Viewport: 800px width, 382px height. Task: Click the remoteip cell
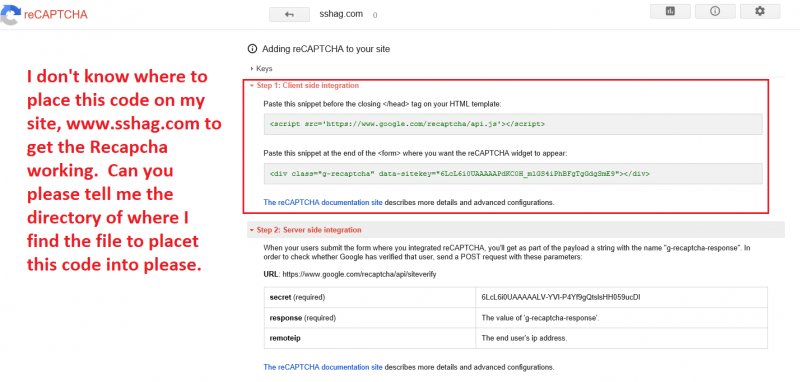[369, 338]
